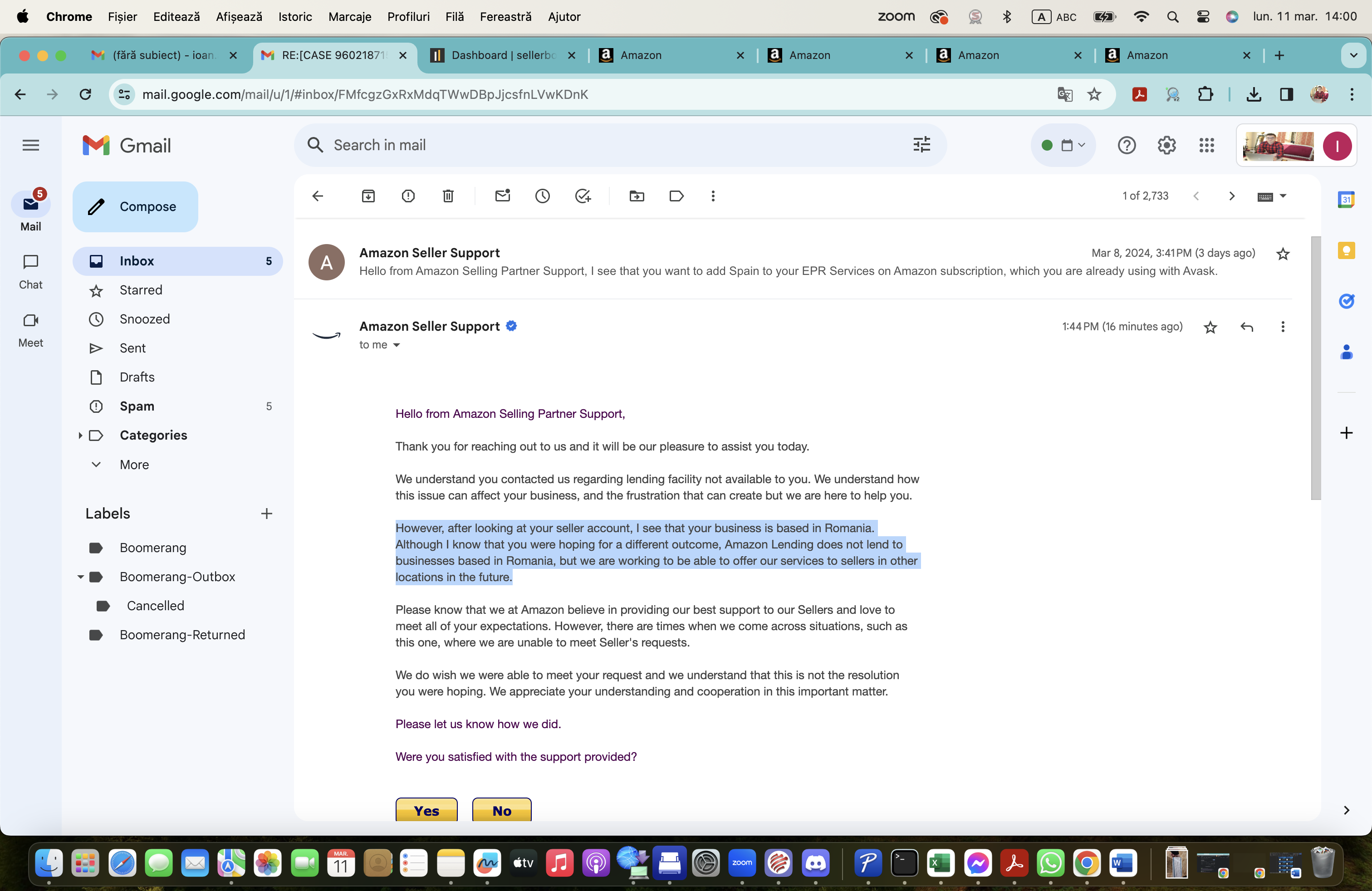Click the Chrome address bar URL
This screenshot has height=891, width=1372.
365,94
